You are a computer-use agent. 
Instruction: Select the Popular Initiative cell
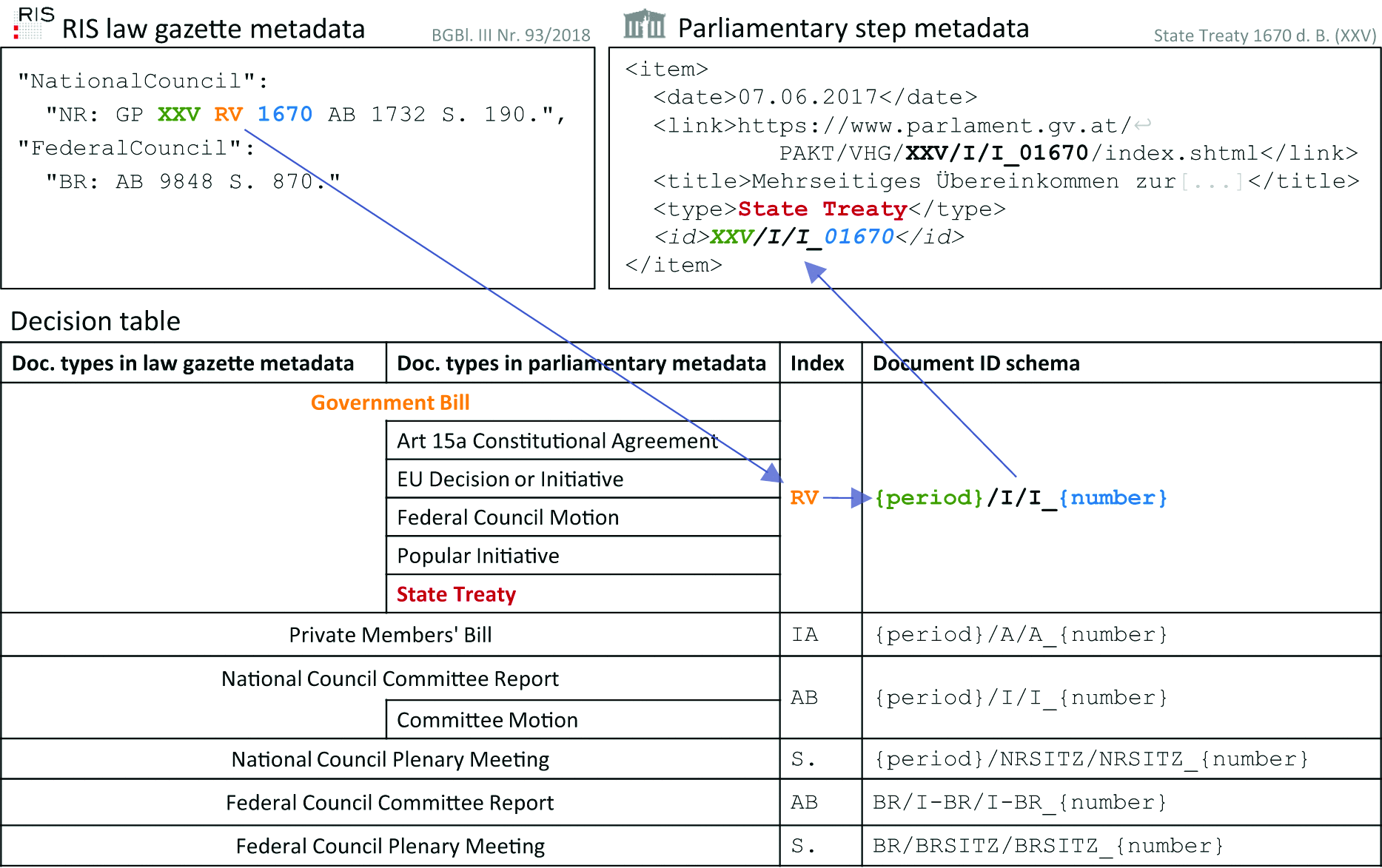pos(478,556)
